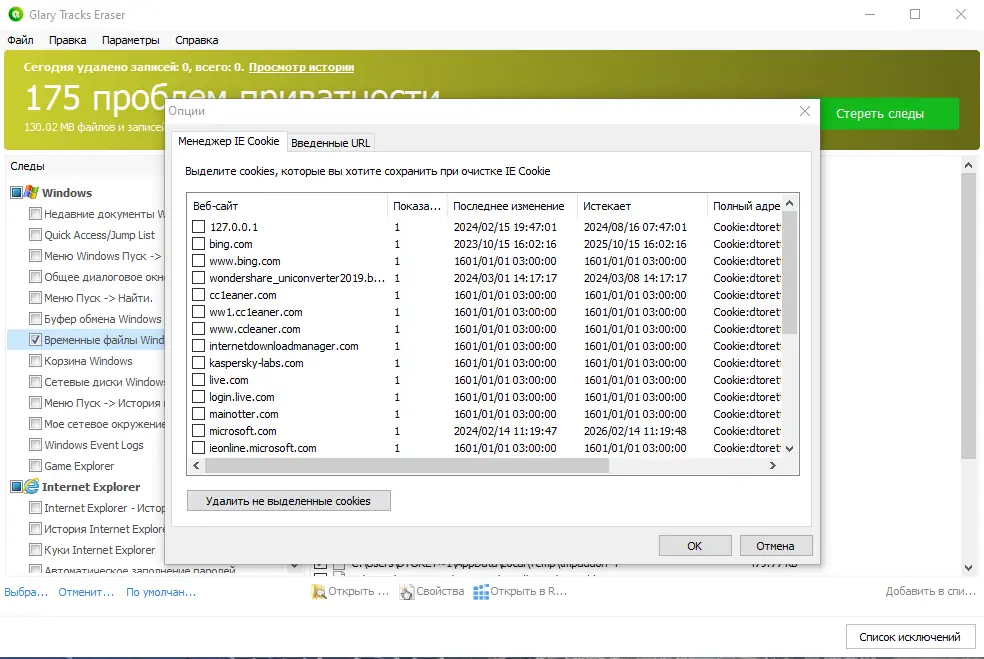Check the Windows Event Logs checkbox

[x=35, y=445]
